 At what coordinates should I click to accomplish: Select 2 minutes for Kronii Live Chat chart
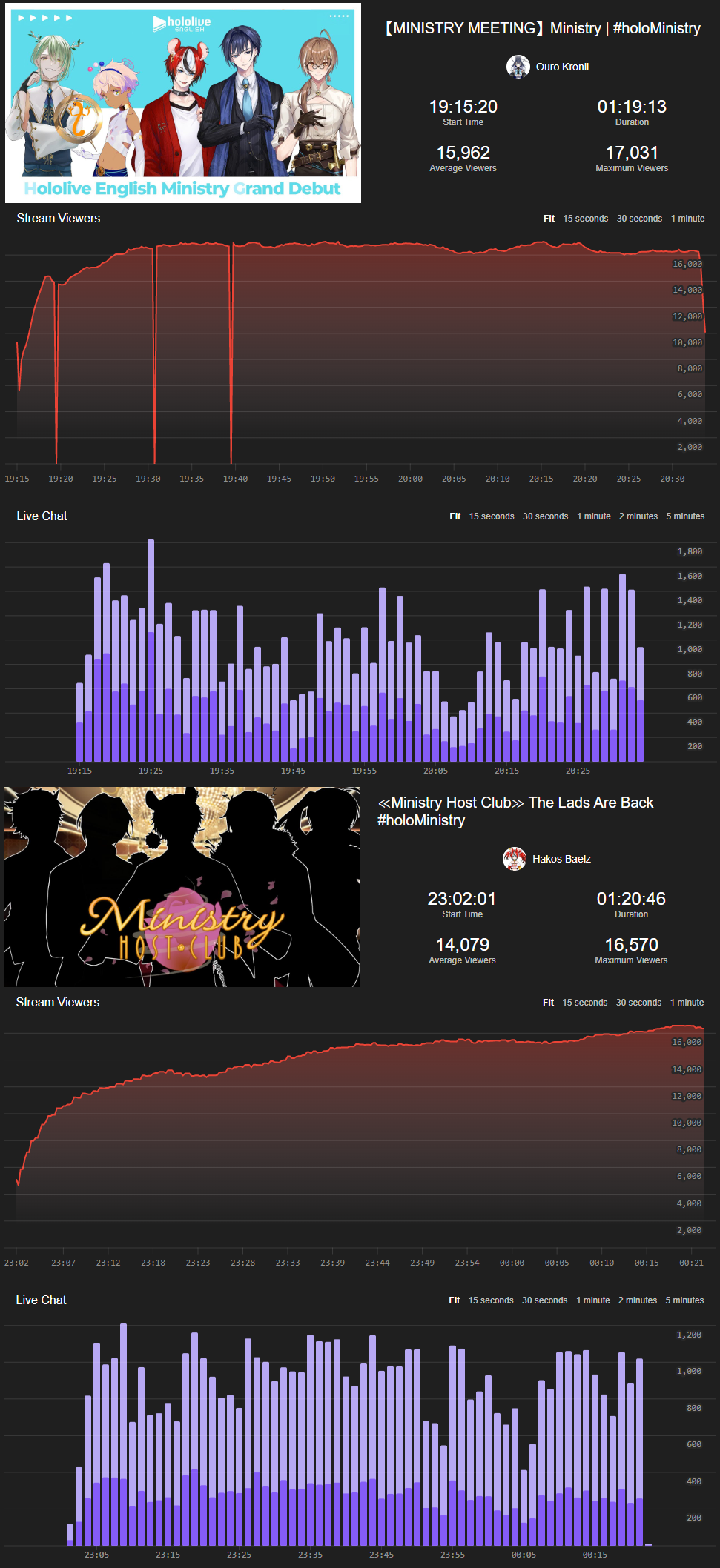[x=638, y=516]
